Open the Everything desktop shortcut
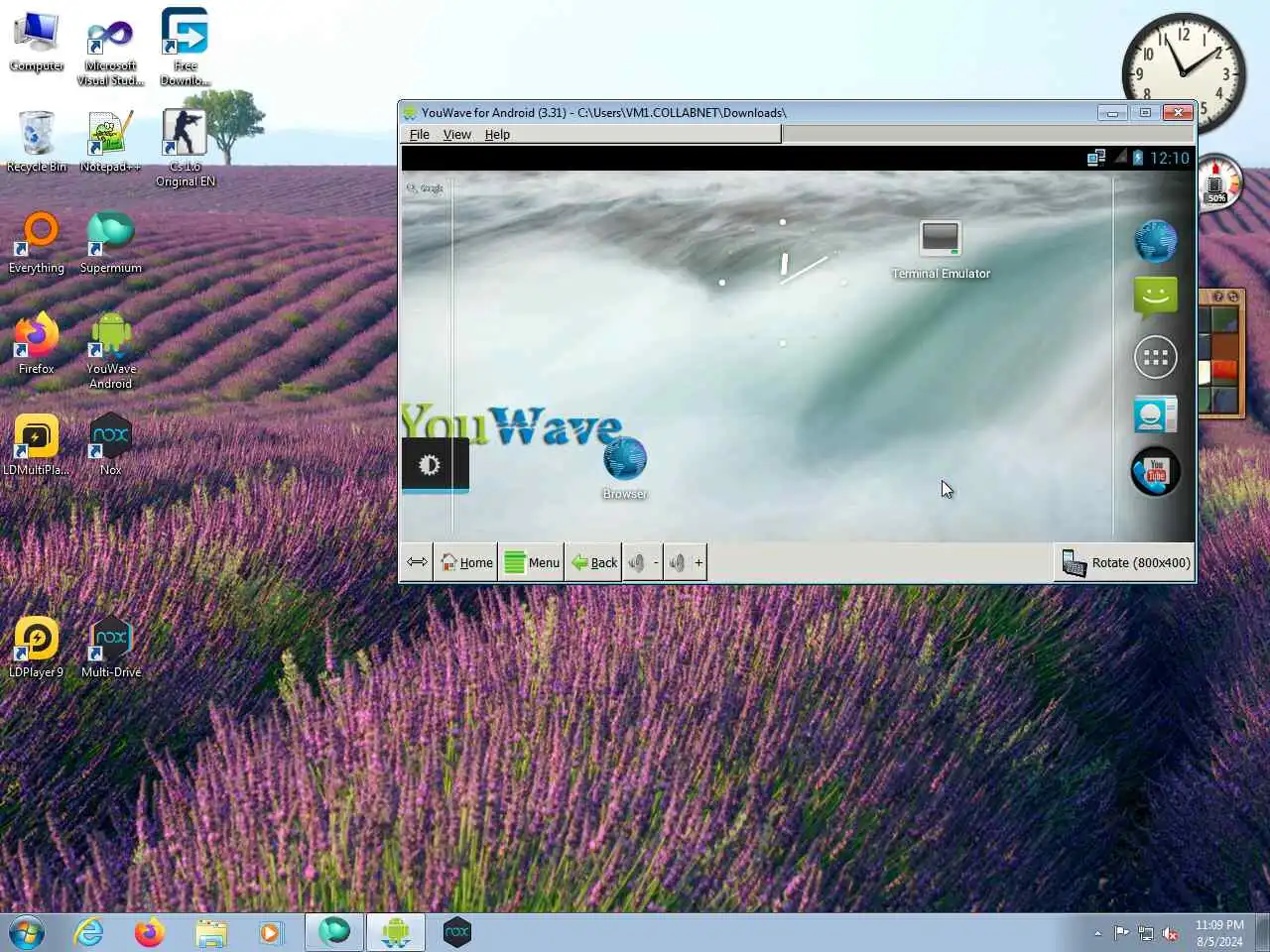 [37, 243]
